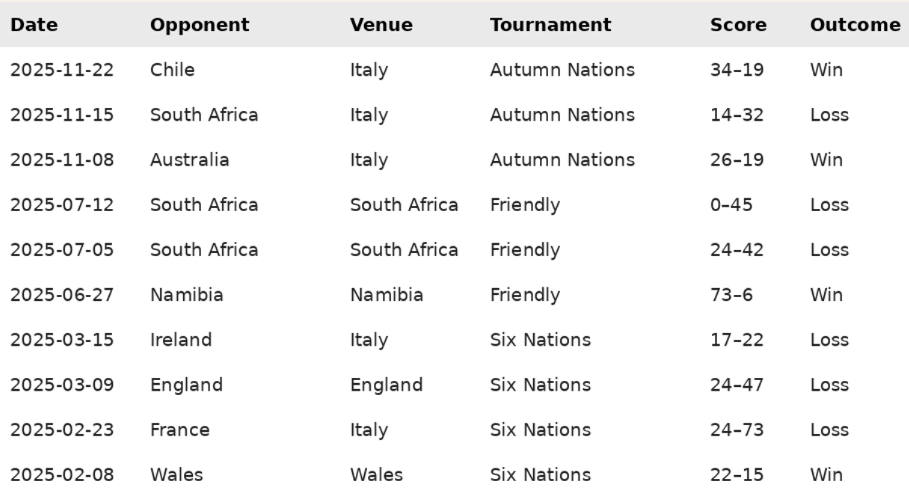Select the 2025-02-08 date cell

[x=61, y=475]
